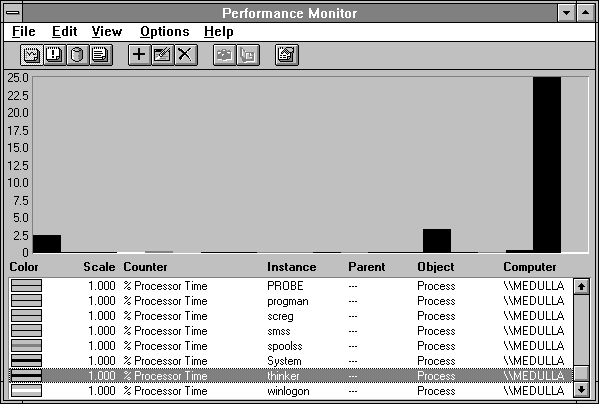Maximize the Performance Monitor window
The width and height of the screenshot is (600, 404).
point(585,13)
